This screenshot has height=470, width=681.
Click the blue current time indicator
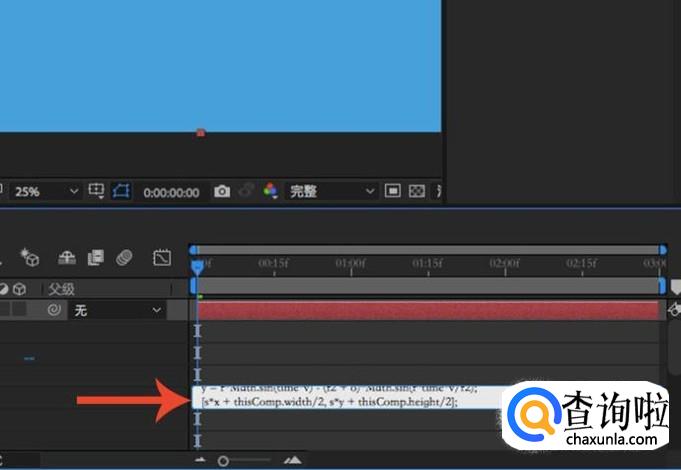coord(197,266)
